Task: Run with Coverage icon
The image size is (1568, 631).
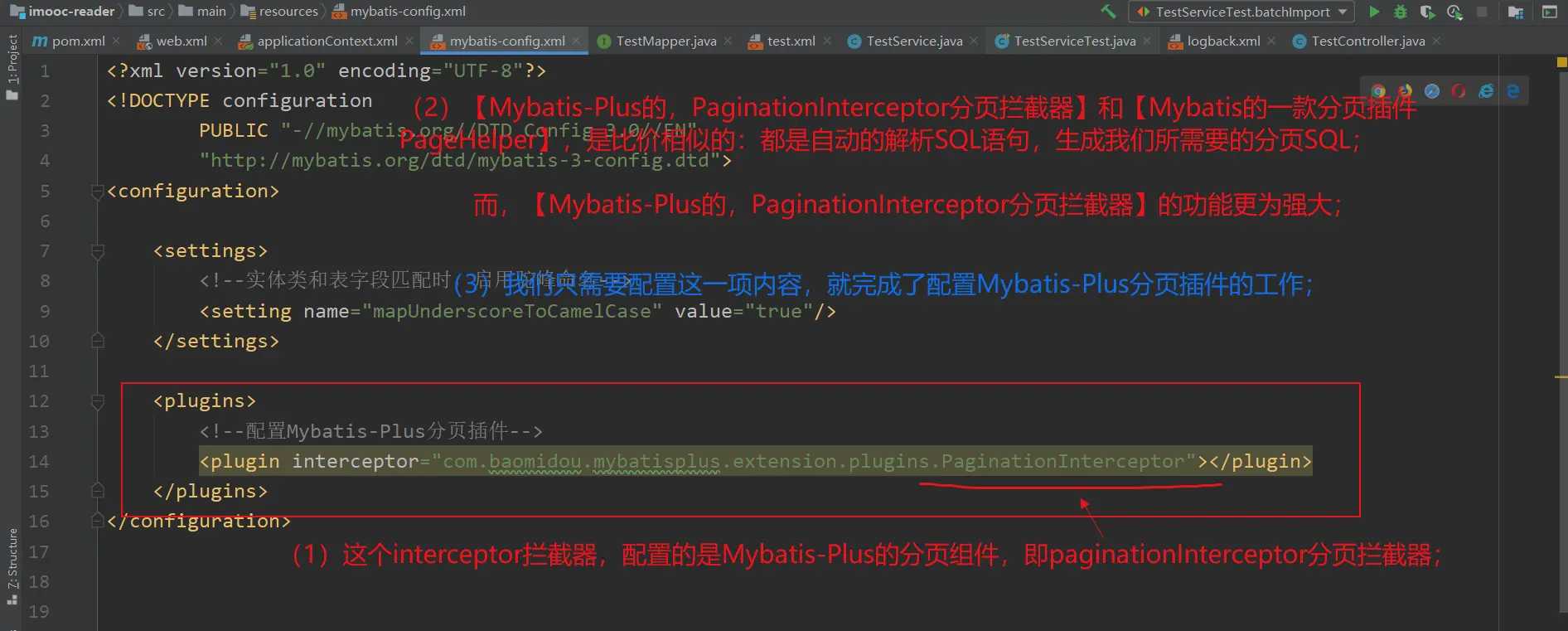Action: point(1427,12)
